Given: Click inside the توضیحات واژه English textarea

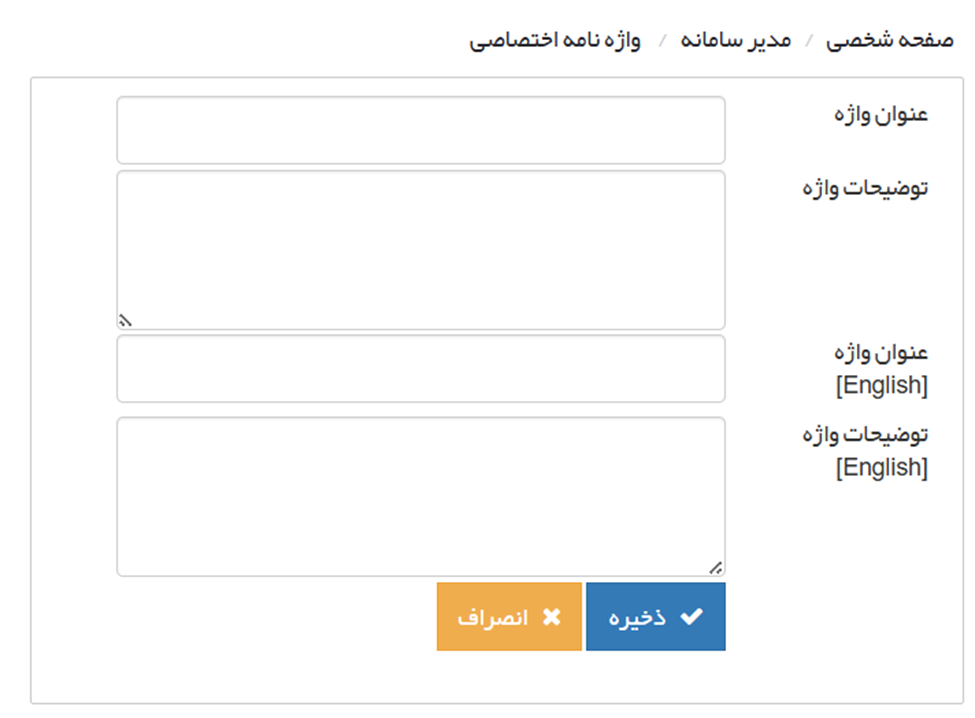Looking at the screenshot, I should pyautogui.click(x=421, y=496).
